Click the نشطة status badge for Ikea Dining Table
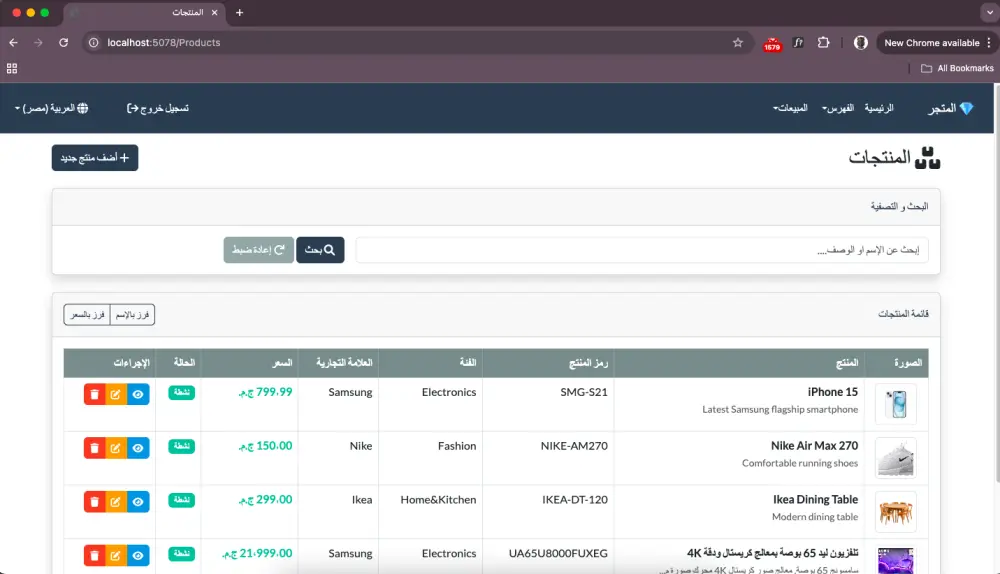This screenshot has width=1000, height=574. (x=182, y=500)
